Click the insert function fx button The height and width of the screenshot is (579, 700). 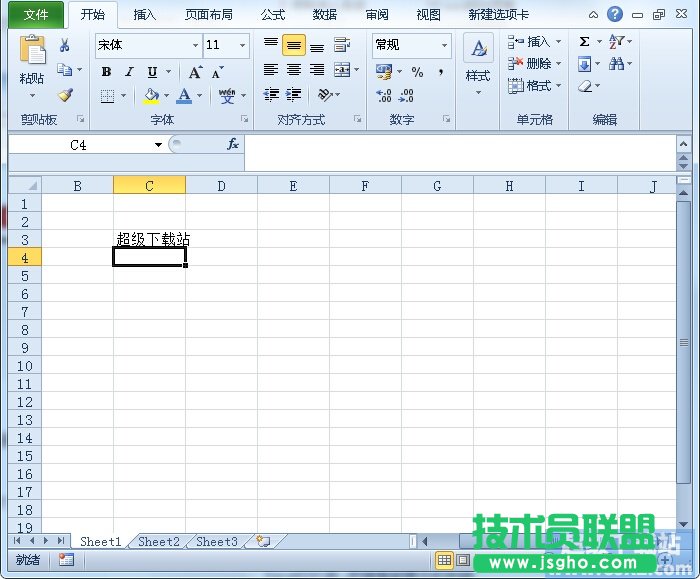pos(233,144)
